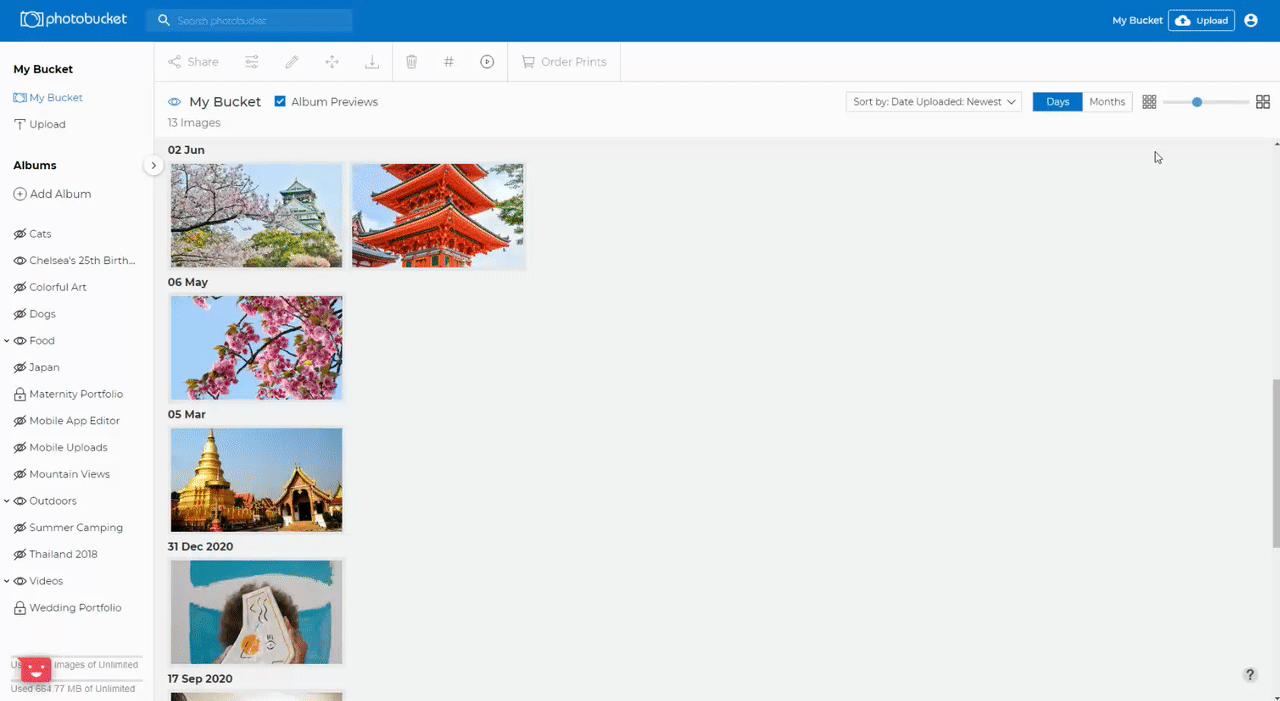This screenshot has height=701, width=1280.
Task: Click the Albums heading in sidebar
Action: [x=35, y=165]
